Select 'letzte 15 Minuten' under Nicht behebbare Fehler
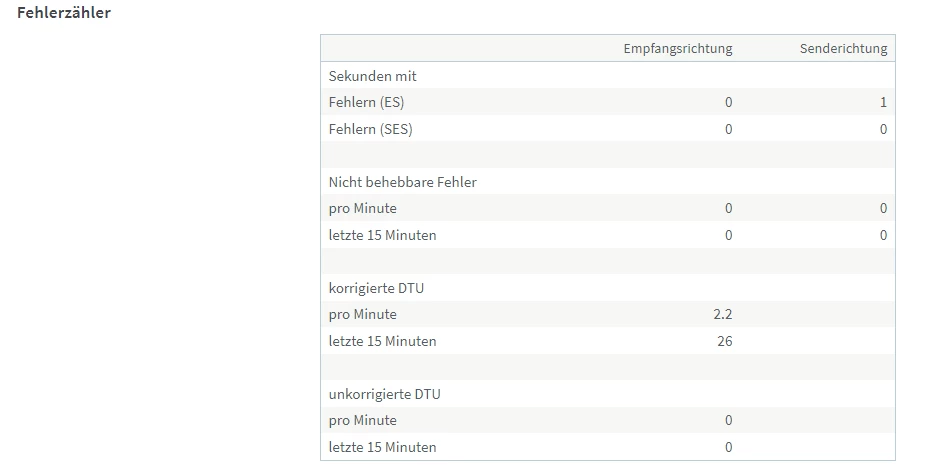Image resolution: width=927 pixels, height=466 pixels. tap(382, 235)
